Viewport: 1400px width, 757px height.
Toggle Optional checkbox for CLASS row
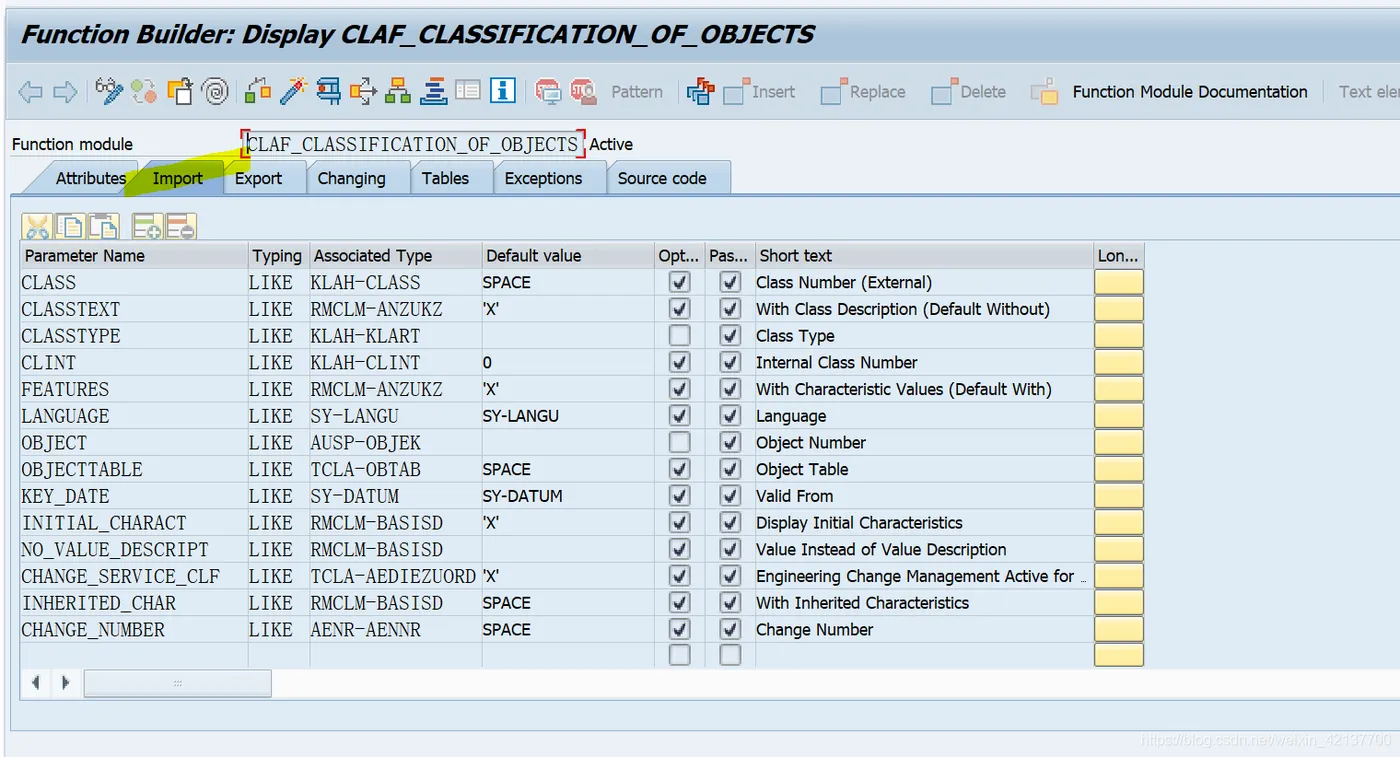coord(680,282)
